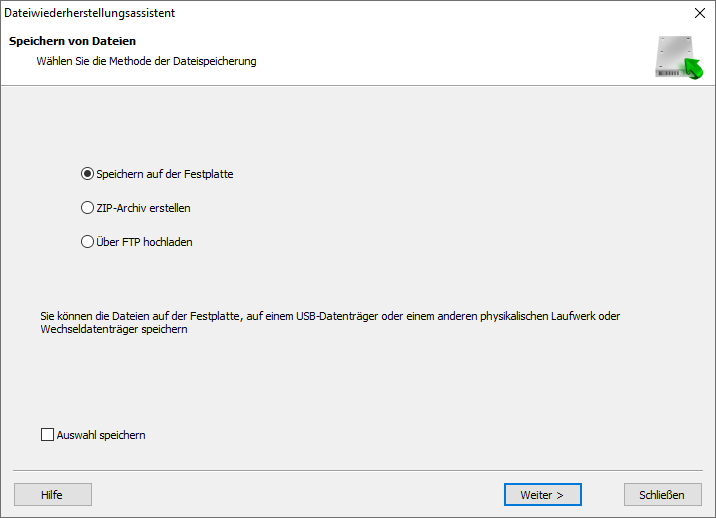The height and width of the screenshot is (518, 716).
Task: Click the hard drive recovery icon in the header
Action: pyautogui.click(x=678, y=57)
